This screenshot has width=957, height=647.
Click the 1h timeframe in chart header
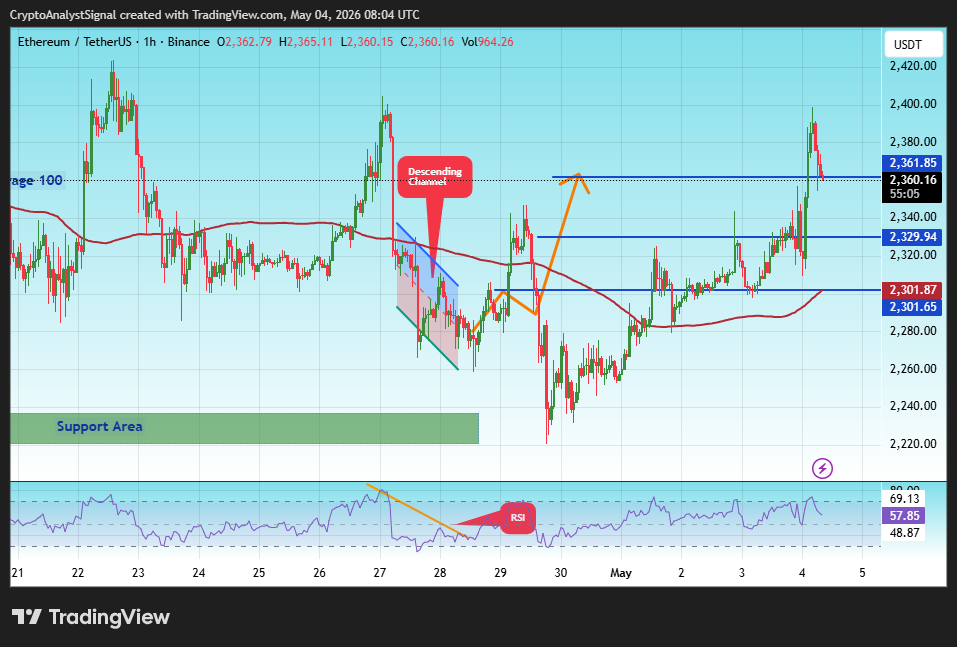coord(150,42)
